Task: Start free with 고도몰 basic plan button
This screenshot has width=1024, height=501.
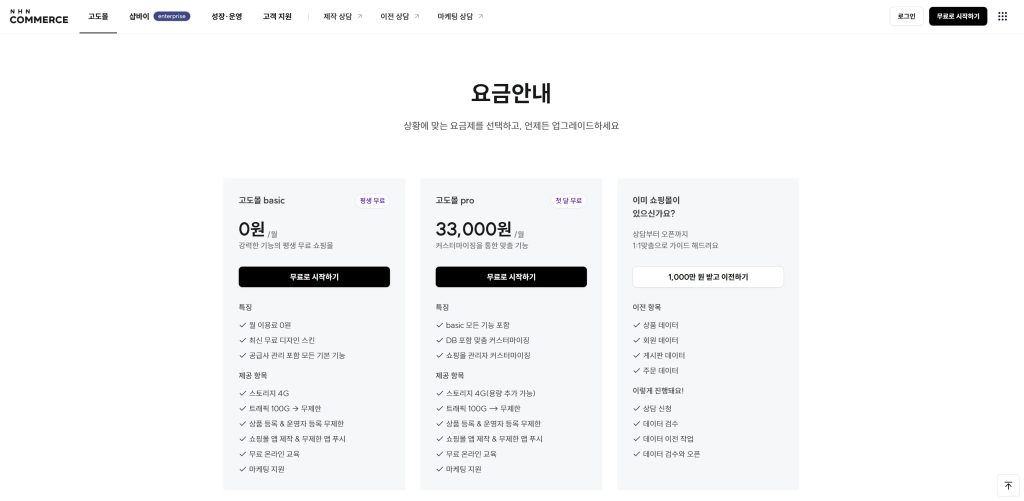Action: point(314,277)
